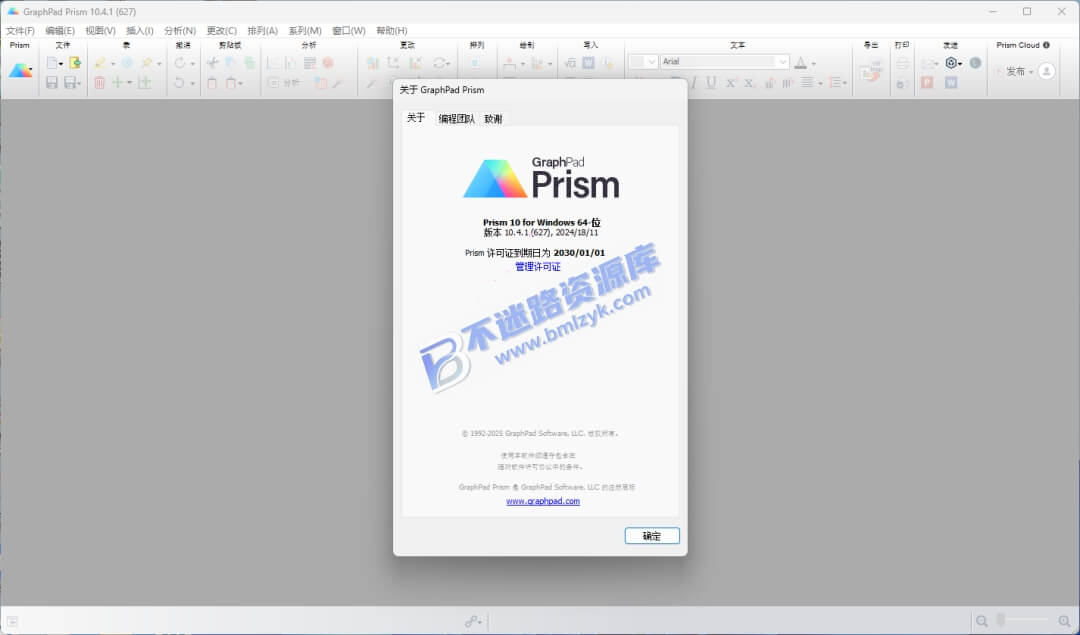The width and height of the screenshot is (1080, 635).
Task: Expand the line spacing dropdown arrow
Action: tap(844, 84)
